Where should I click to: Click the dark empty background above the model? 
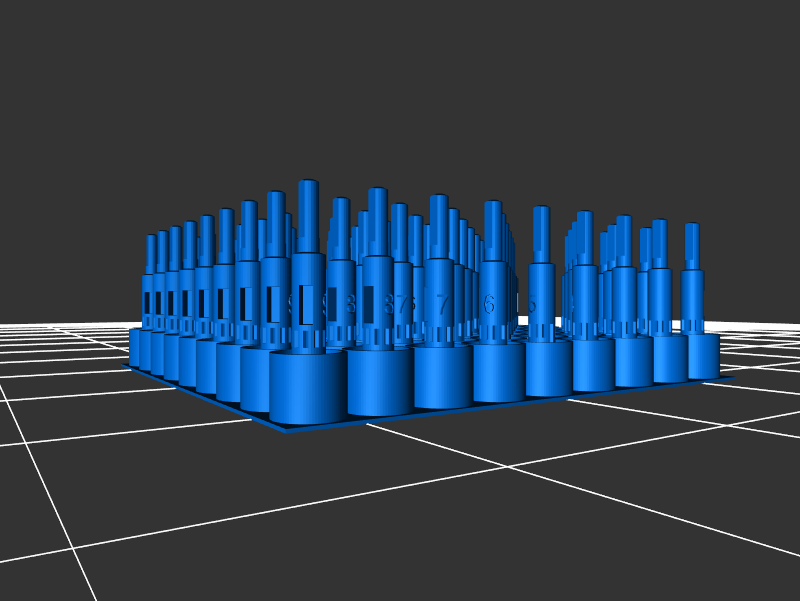click(x=400, y=90)
